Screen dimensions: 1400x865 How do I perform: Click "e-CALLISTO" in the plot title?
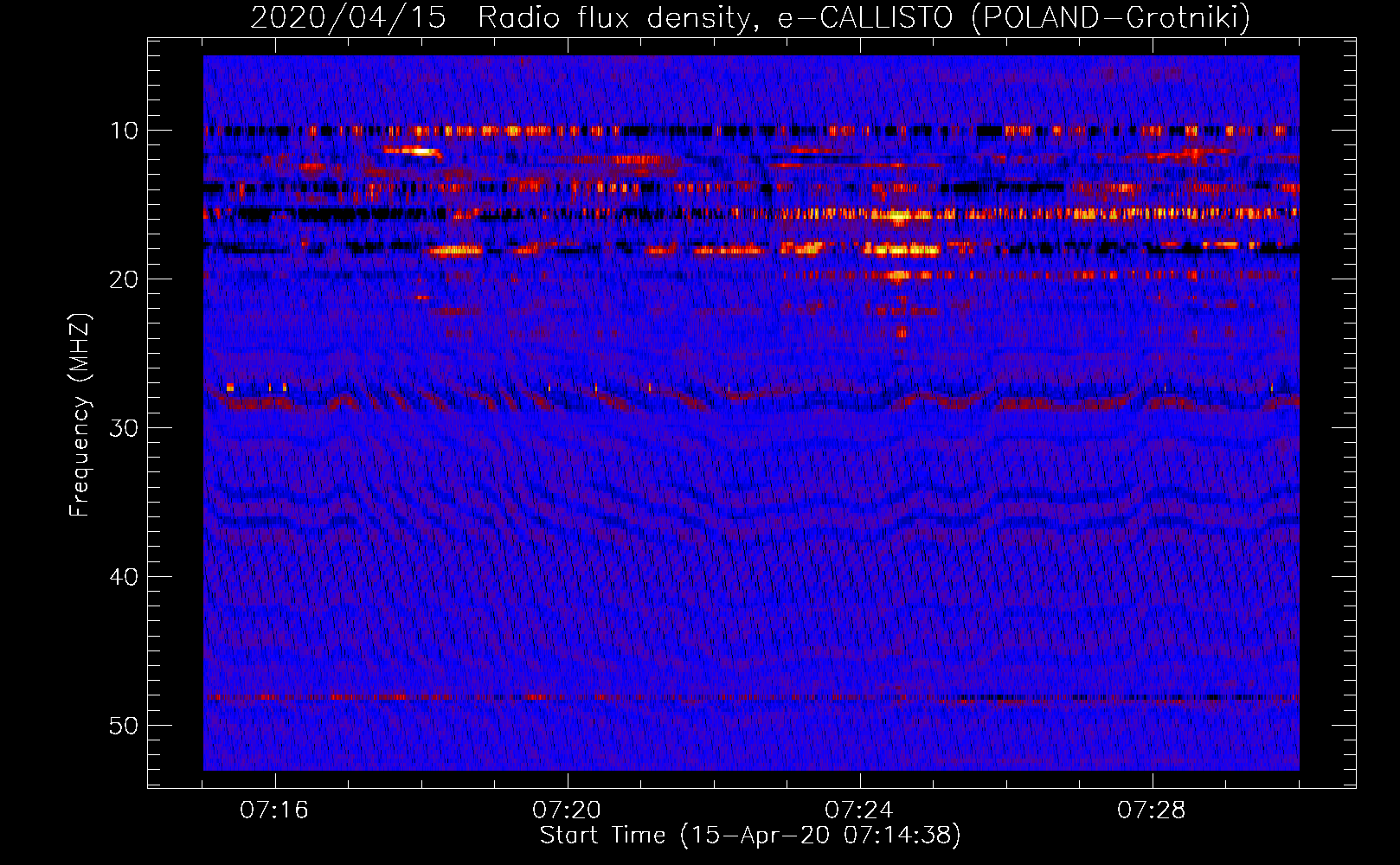pos(864,17)
